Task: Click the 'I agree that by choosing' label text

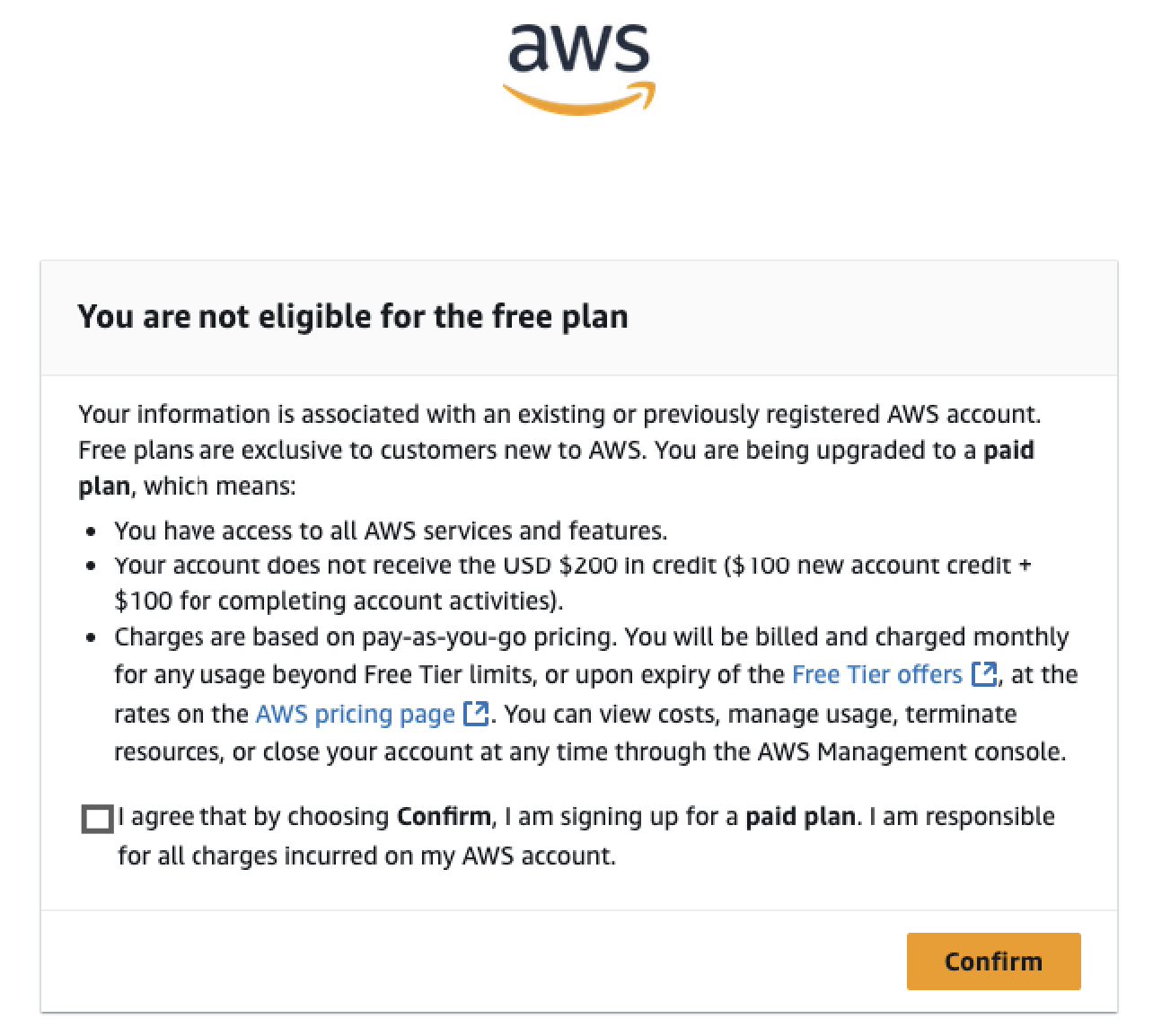Action: [x=253, y=817]
